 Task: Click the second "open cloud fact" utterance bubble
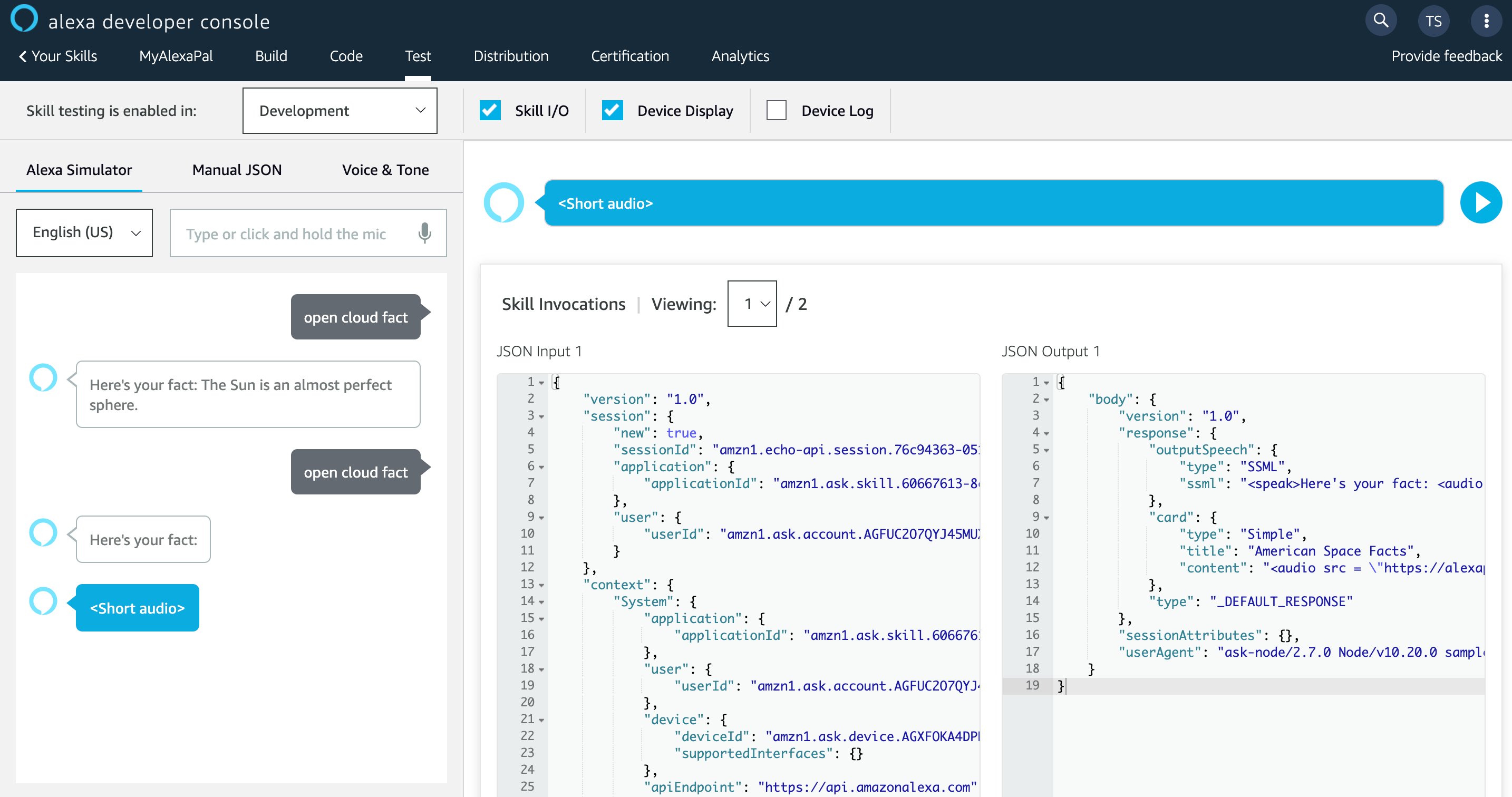pos(356,472)
